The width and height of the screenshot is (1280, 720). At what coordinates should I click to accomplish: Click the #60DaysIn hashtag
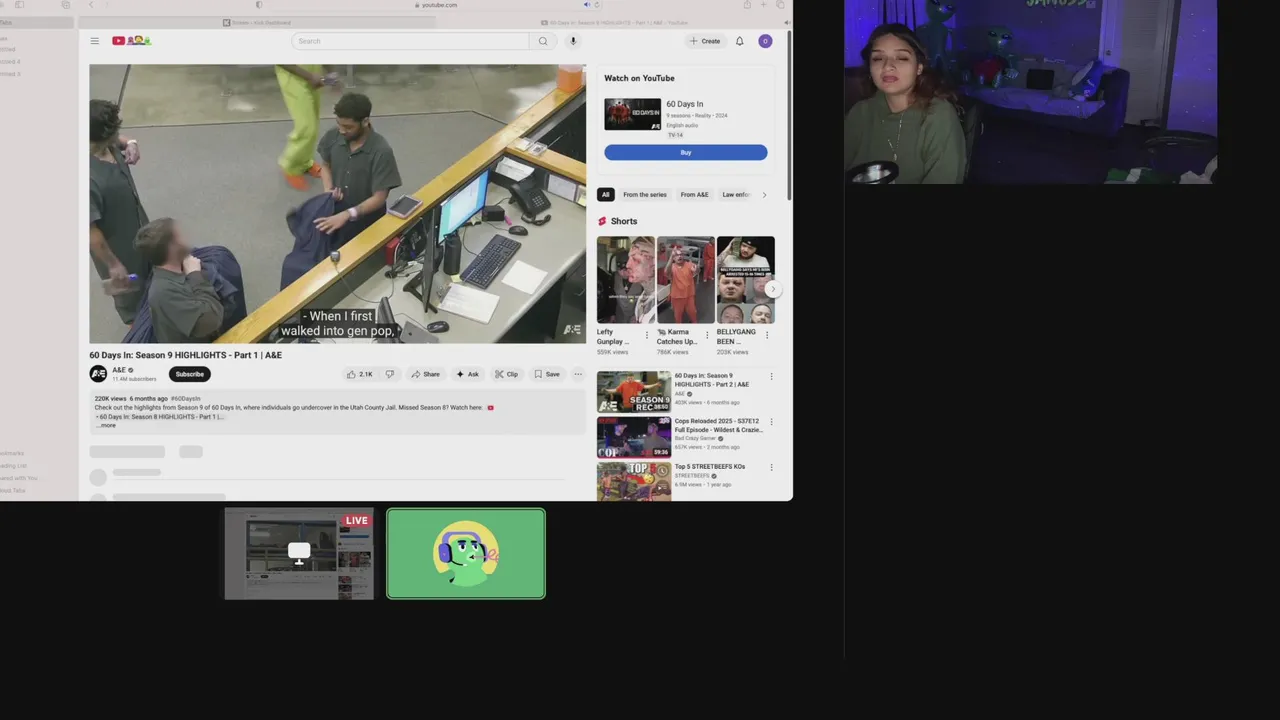pyautogui.click(x=186, y=399)
